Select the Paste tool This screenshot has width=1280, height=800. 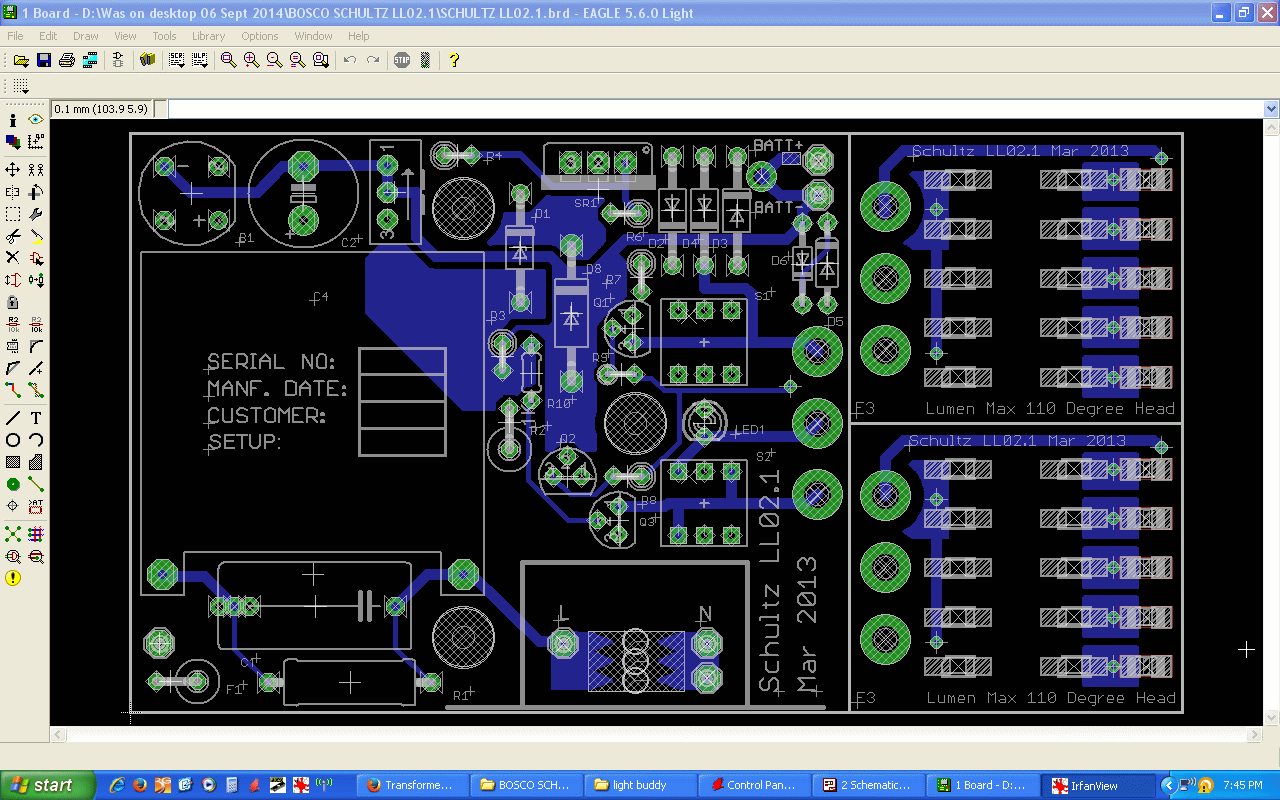click(36, 236)
